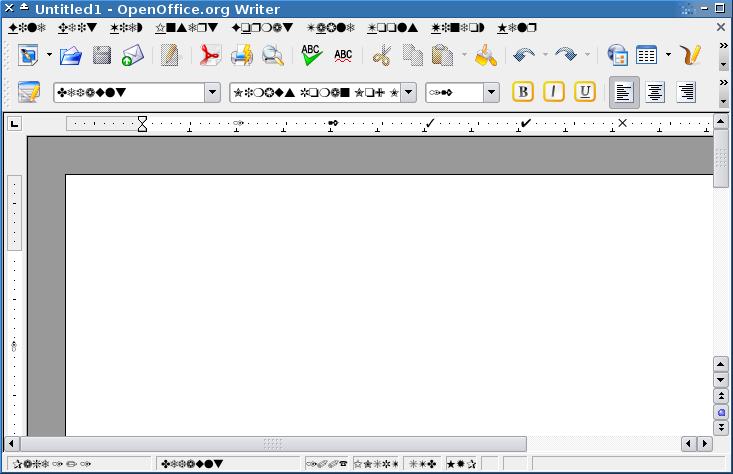Open the last menu in the menu bar

519,28
